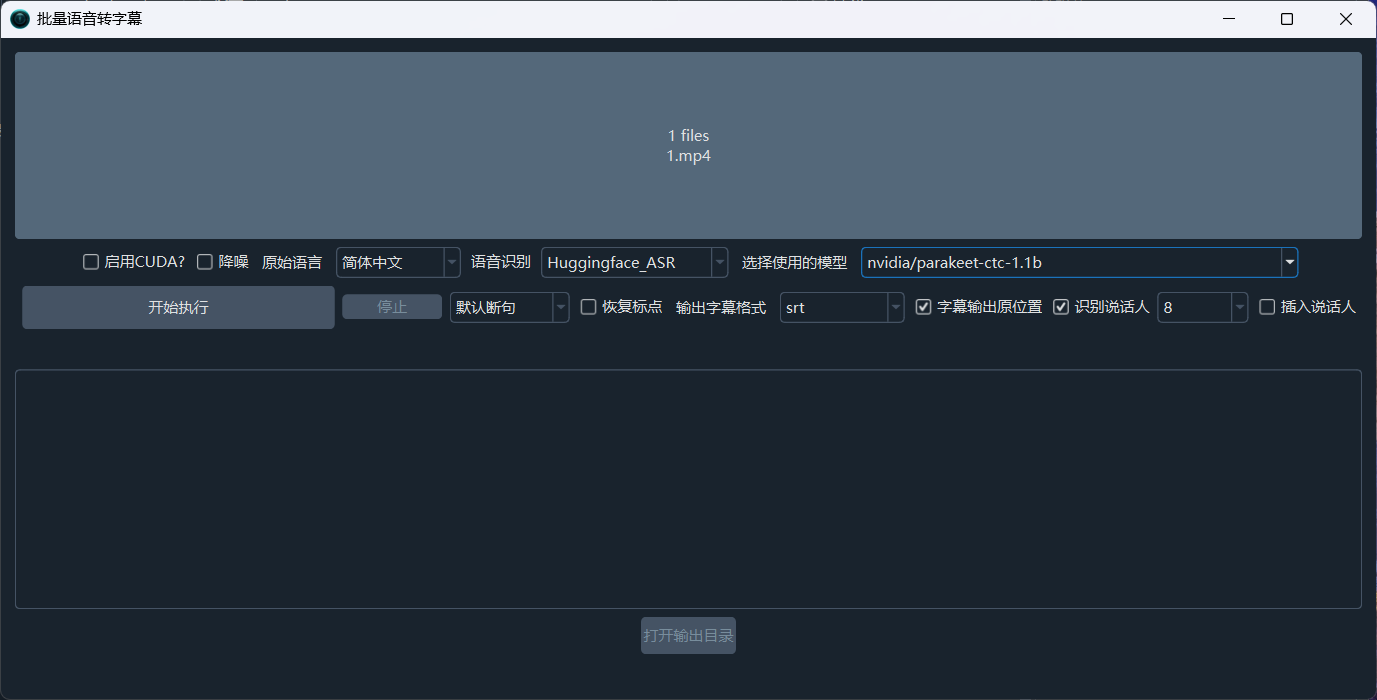The width and height of the screenshot is (1377, 700).
Task: Click the 开始执行 start button
Action: tap(177, 307)
